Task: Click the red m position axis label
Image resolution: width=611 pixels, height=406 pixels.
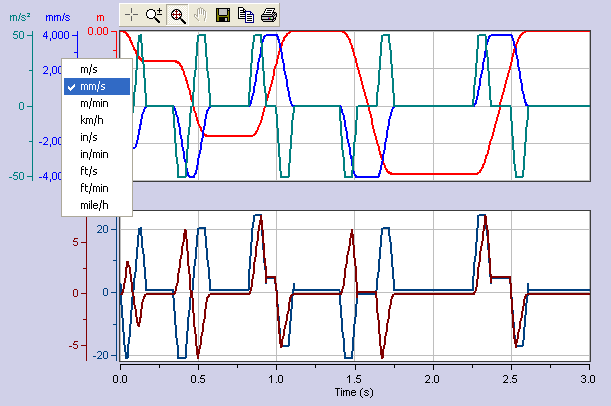Action: pos(99,18)
